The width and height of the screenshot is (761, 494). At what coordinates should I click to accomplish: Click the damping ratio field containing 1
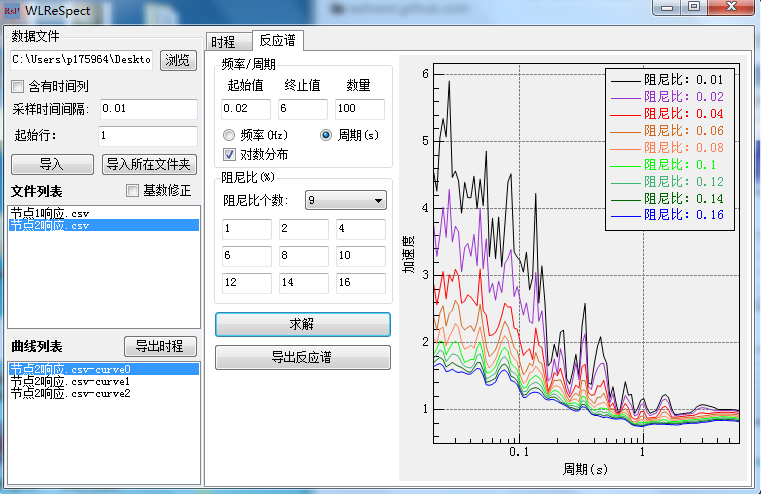247,229
